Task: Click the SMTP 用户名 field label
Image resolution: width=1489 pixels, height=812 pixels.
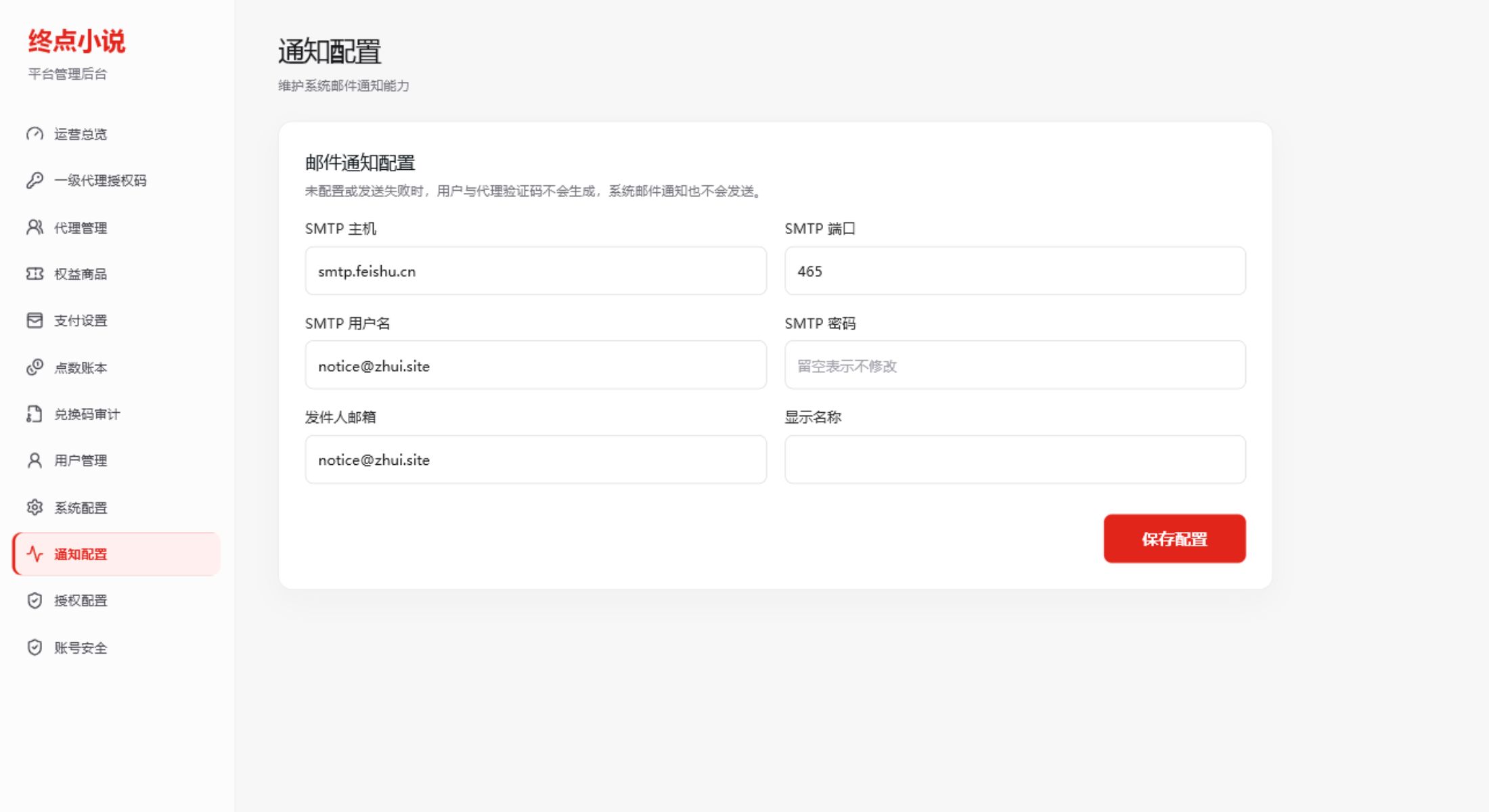Action: click(347, 323)
